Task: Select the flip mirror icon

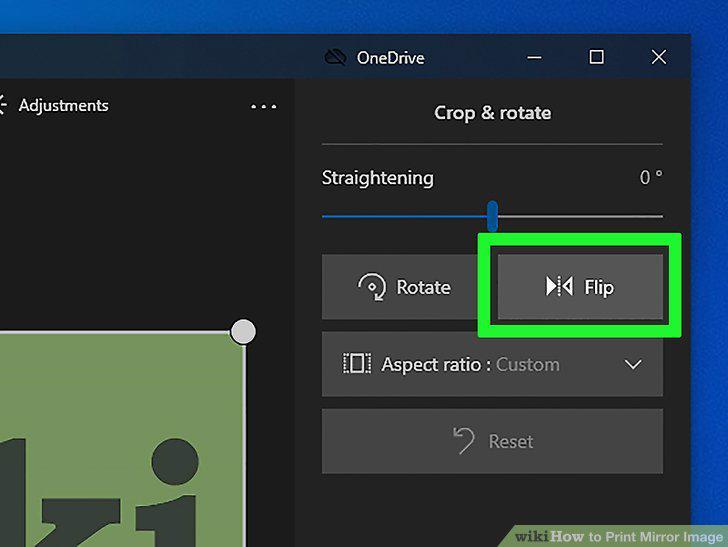Action: click(559, 286)
